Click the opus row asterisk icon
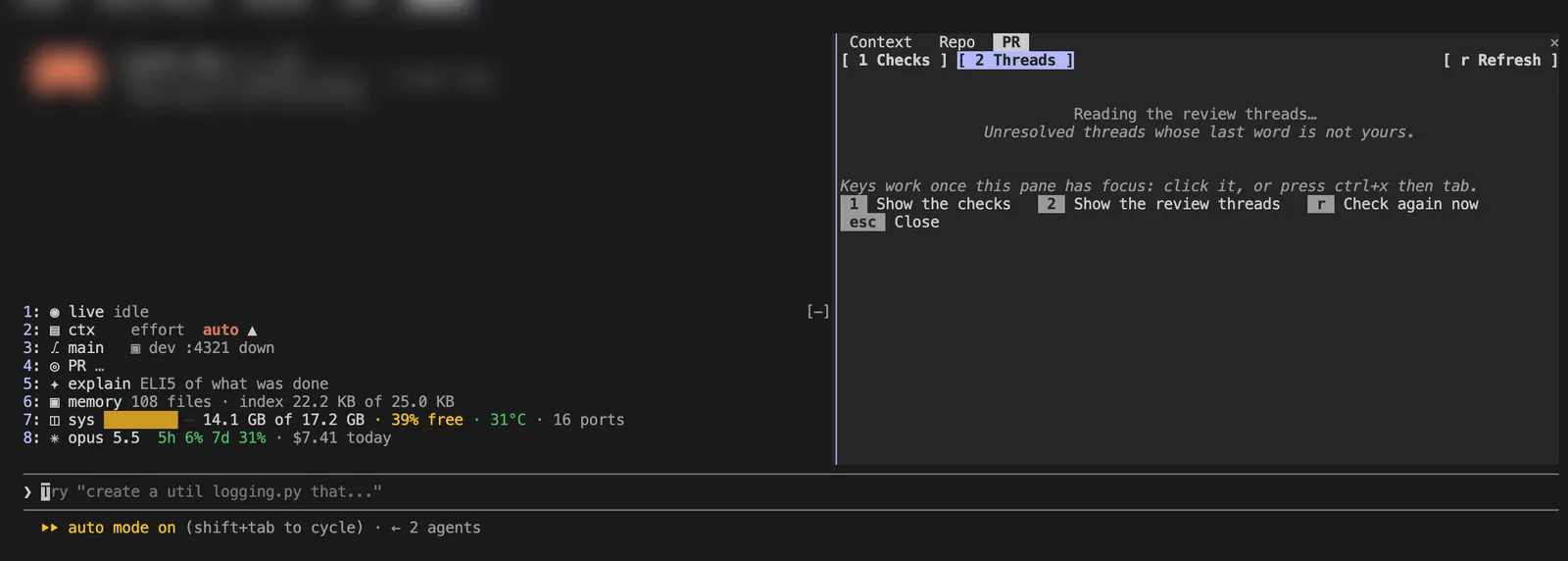This screenshot has width=1568, height=561. tap(55, 438)
